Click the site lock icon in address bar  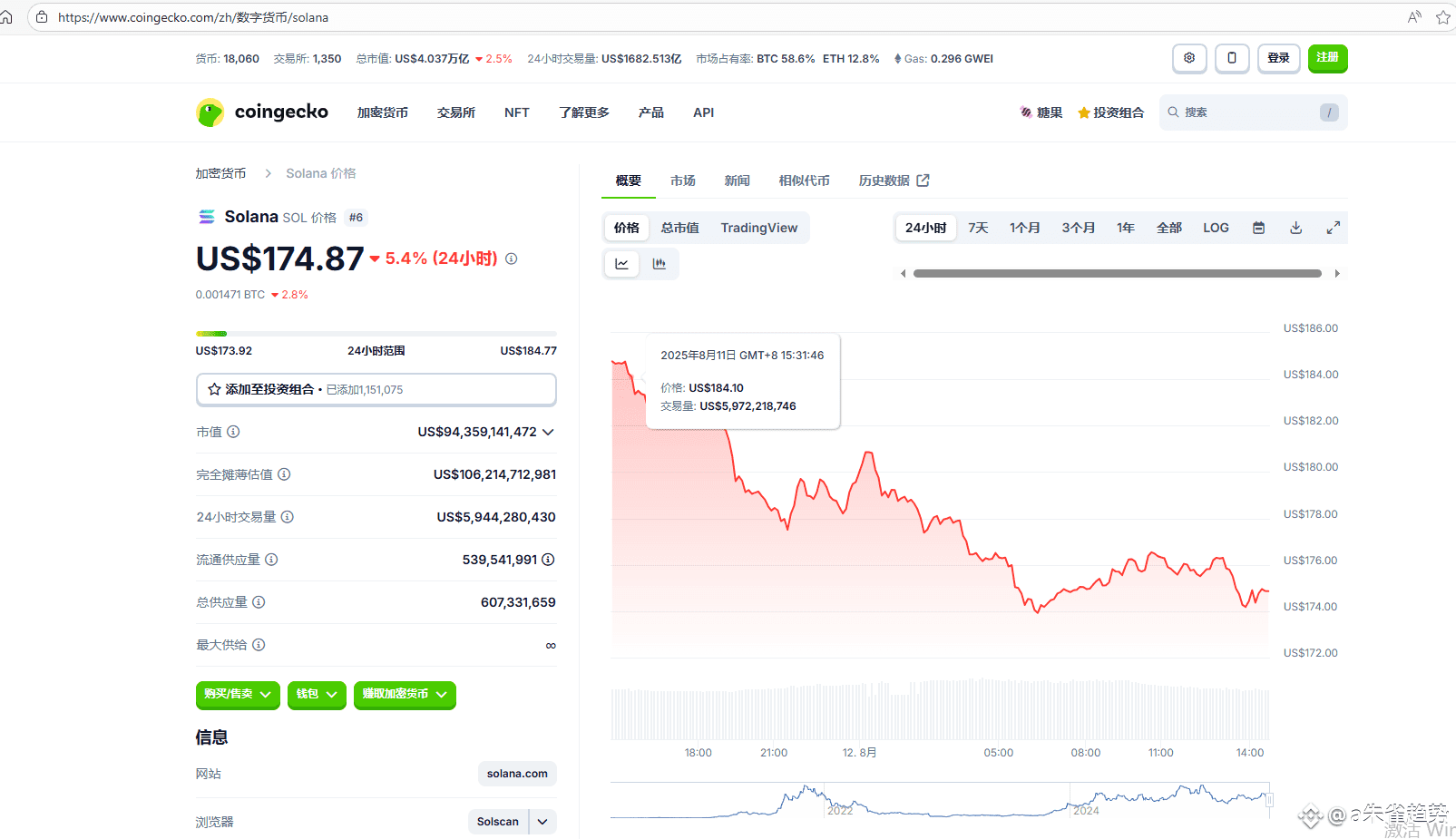pos(42,17)
